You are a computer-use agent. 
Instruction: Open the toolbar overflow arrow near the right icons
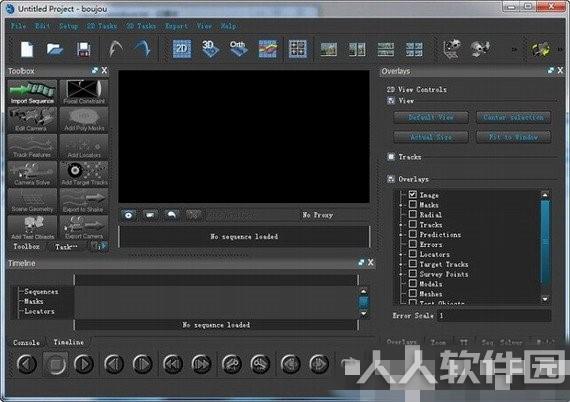pyautogui.click(x=514, y=49)
